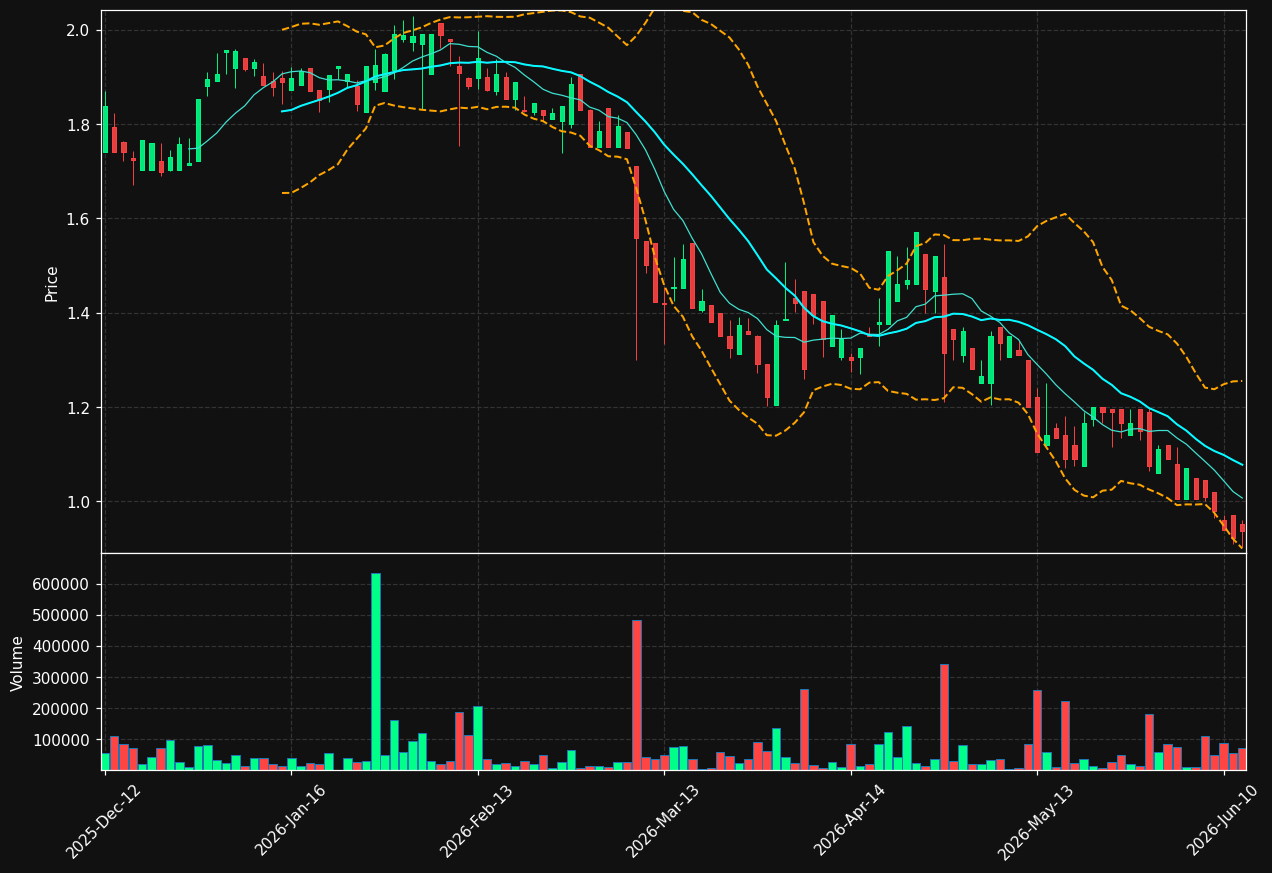Click the tallest green volume bar above 600000
This screenshot has width=1272, height=873.
coord(375,671)
